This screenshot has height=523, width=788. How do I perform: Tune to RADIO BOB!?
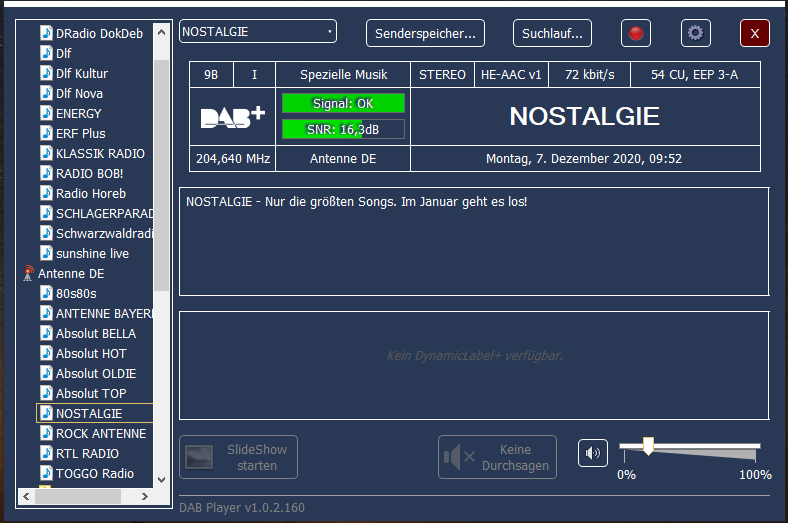[89, 173]
